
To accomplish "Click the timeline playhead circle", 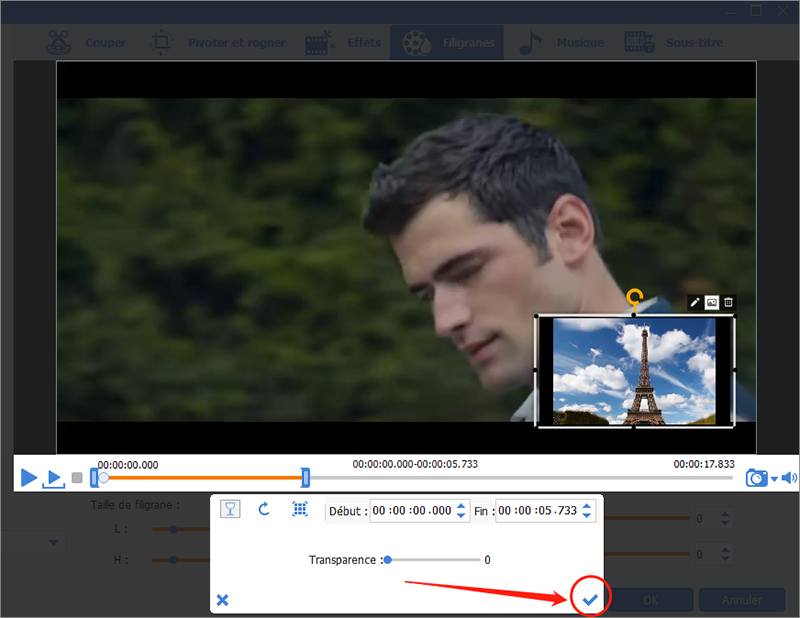I will tap(104, 478).
